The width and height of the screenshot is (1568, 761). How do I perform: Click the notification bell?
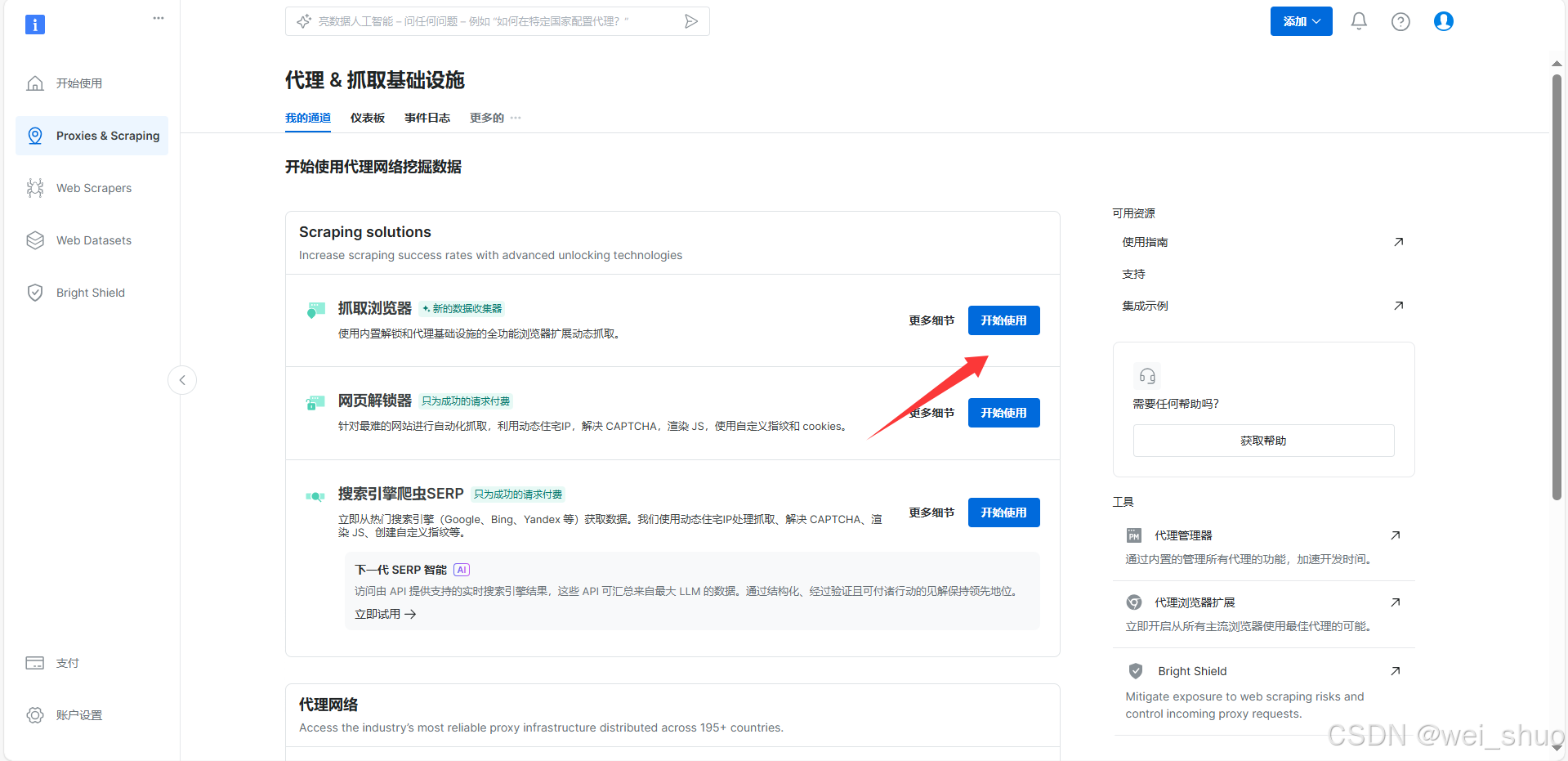1358,21
